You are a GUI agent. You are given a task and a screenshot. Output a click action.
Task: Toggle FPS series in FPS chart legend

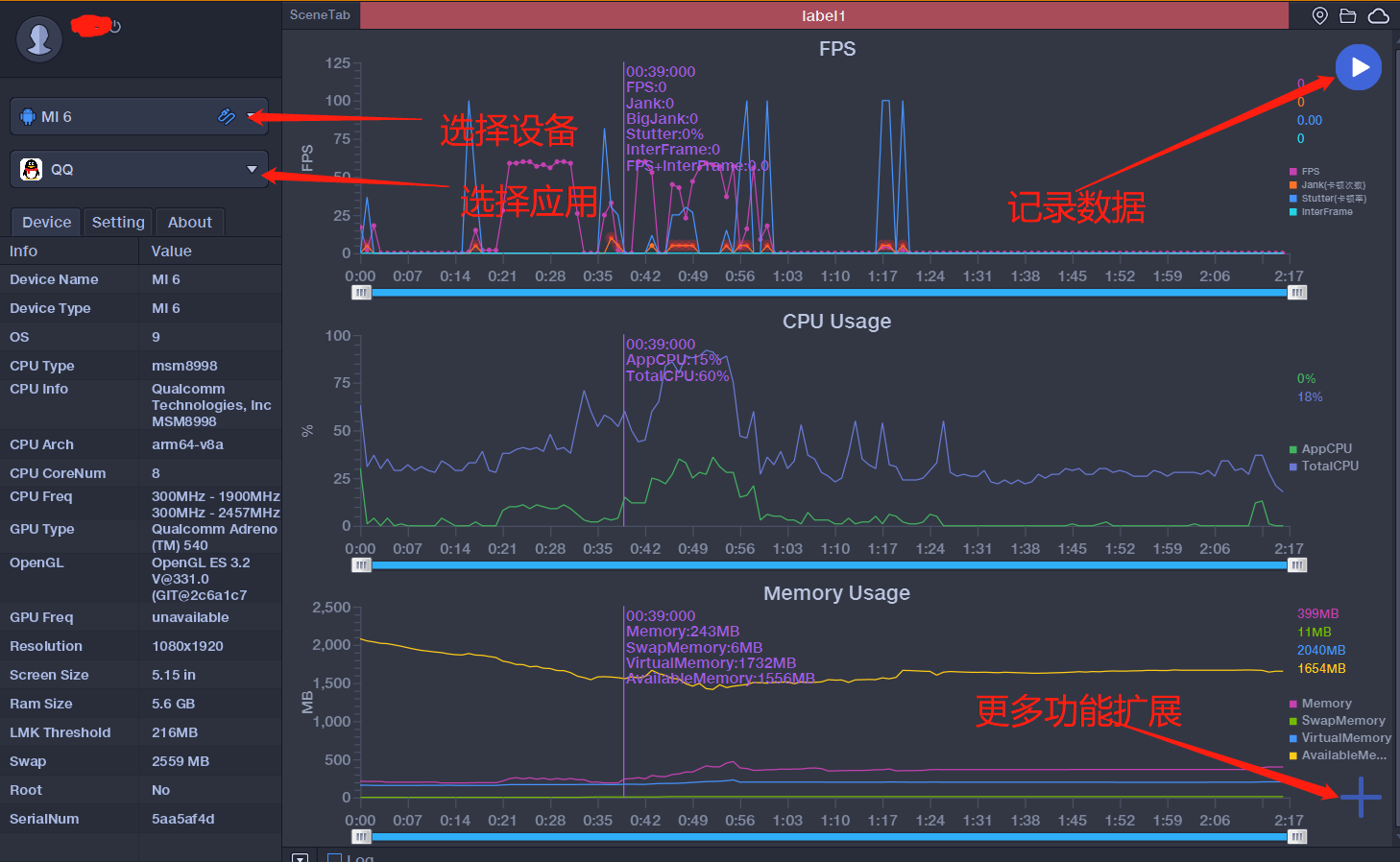coord(1304,172)
